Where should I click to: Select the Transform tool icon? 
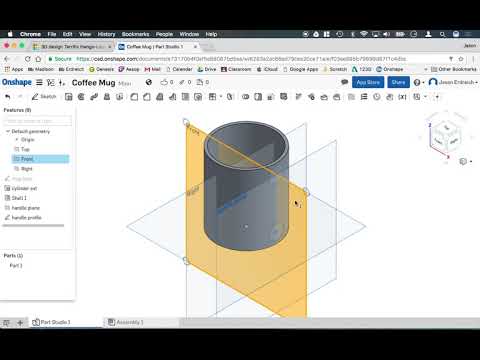(271, 97)
